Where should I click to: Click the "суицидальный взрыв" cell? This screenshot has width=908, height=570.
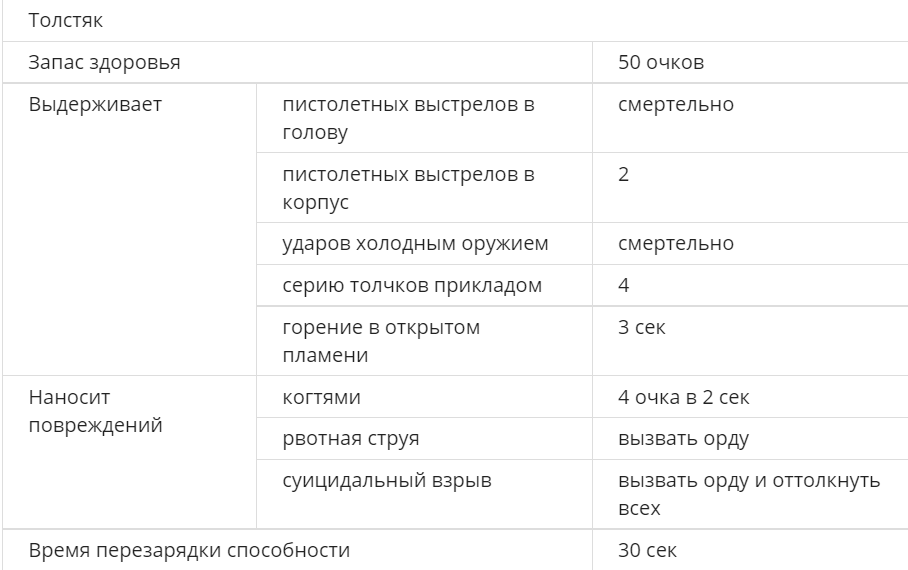click(387, 481)
